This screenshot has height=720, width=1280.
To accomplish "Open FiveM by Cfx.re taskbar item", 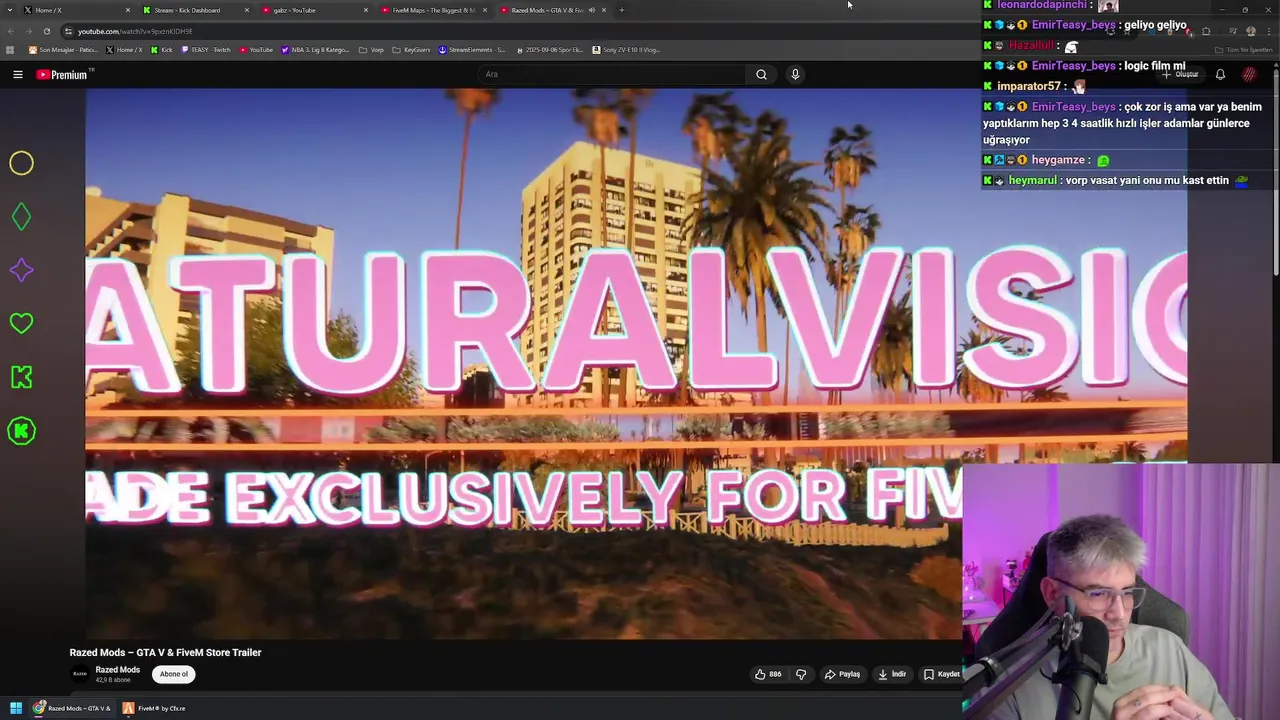I will tap(155, 708).
